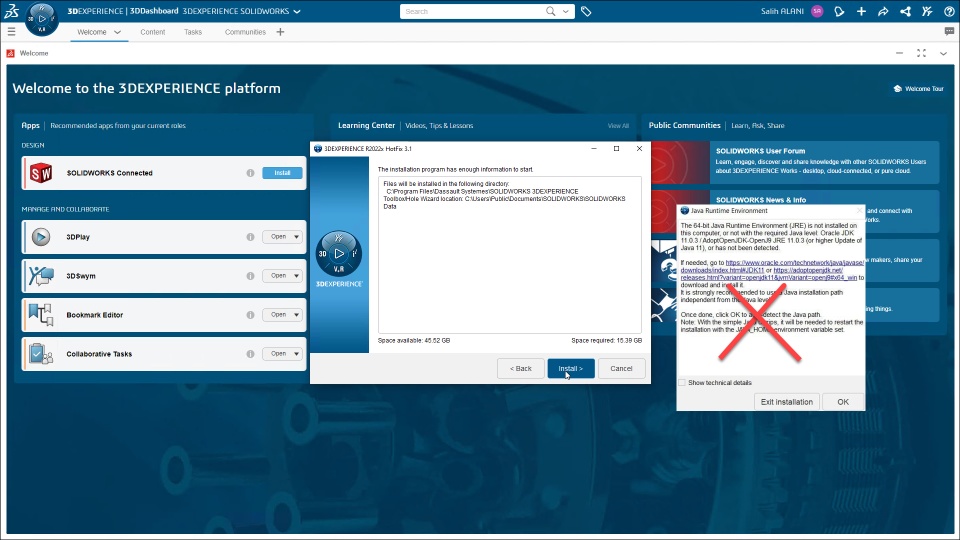This screenshot has height=540, width=960.
Task: Switch to the Tasks tab
Action: pos(193,32)
